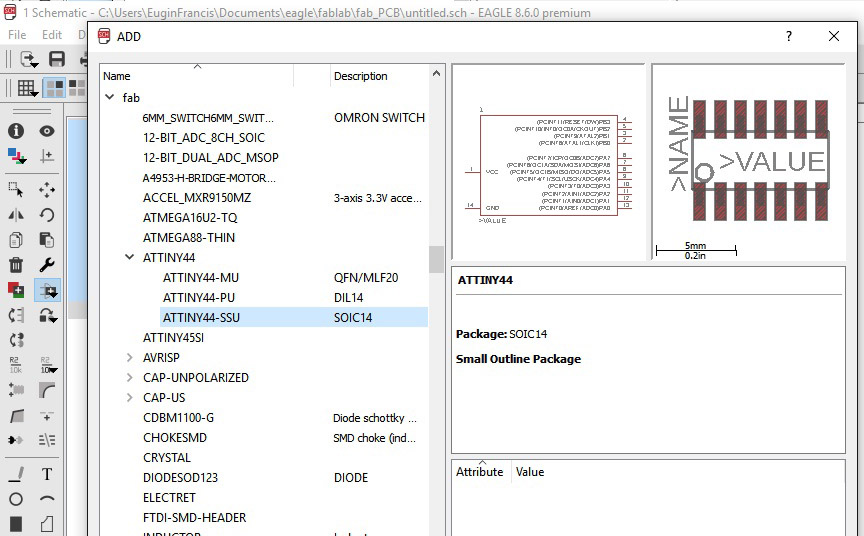
Task: Select the Change wrench tool
Action: click(x=47, y=265)
